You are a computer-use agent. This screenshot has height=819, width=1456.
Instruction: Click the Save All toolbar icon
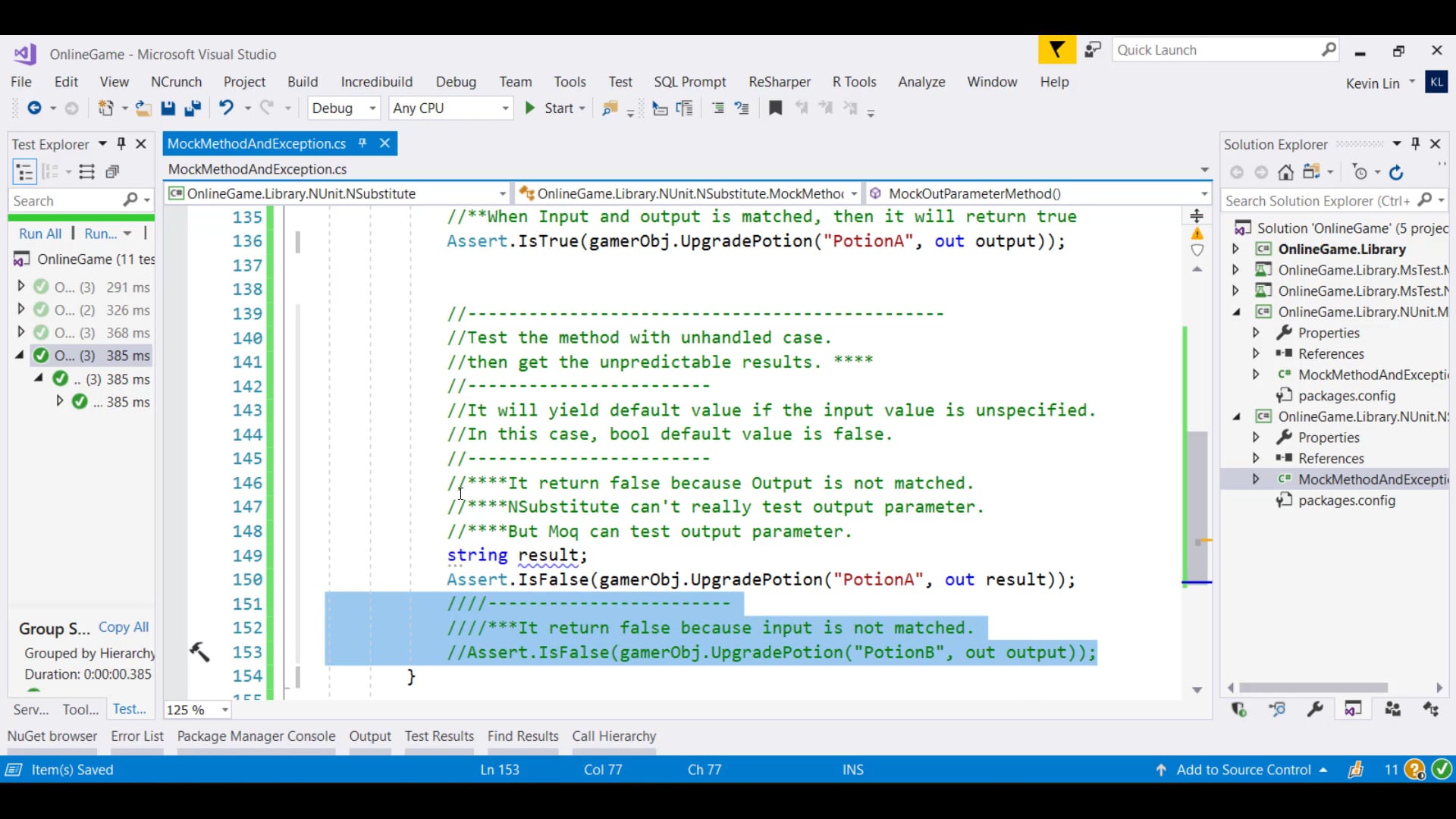click(193, 108)
